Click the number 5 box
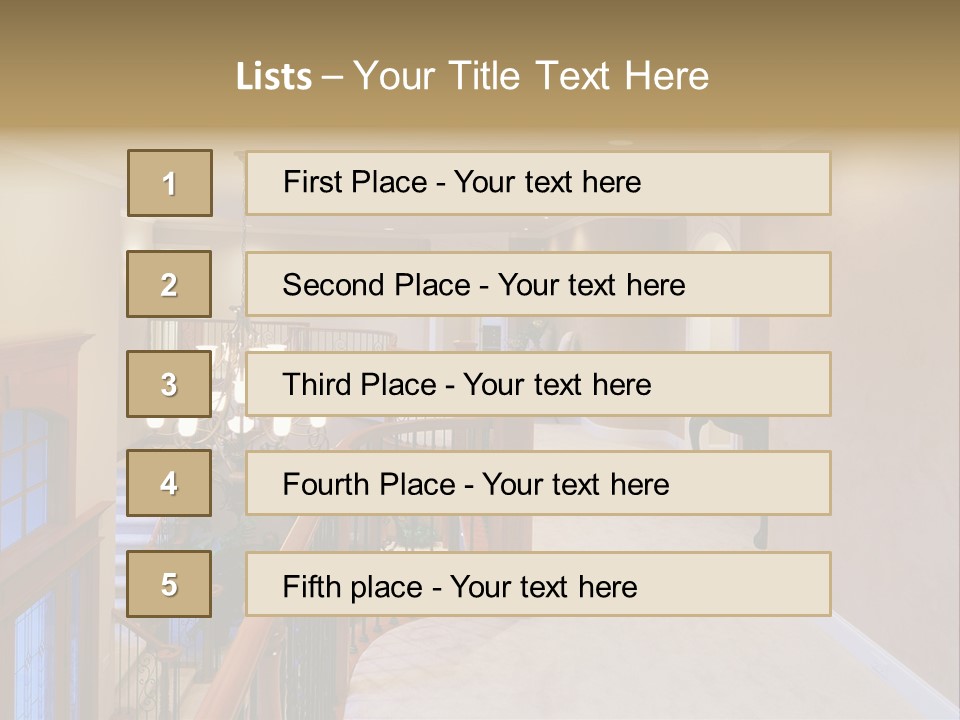Viewport: 960px width, 720px height. [169, 584]
